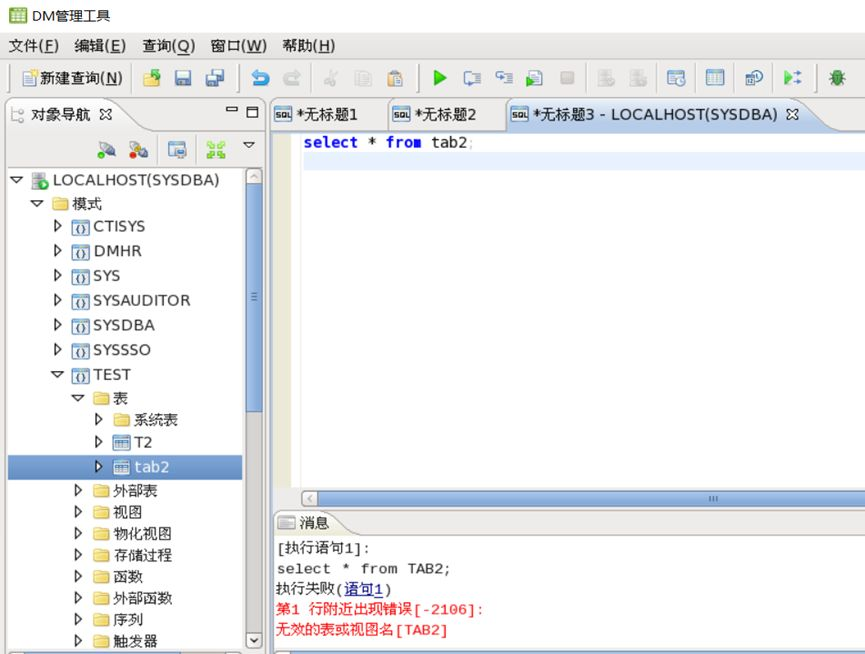
Task: Click the new connection icon in navigator
Action: tap(106, 149)
